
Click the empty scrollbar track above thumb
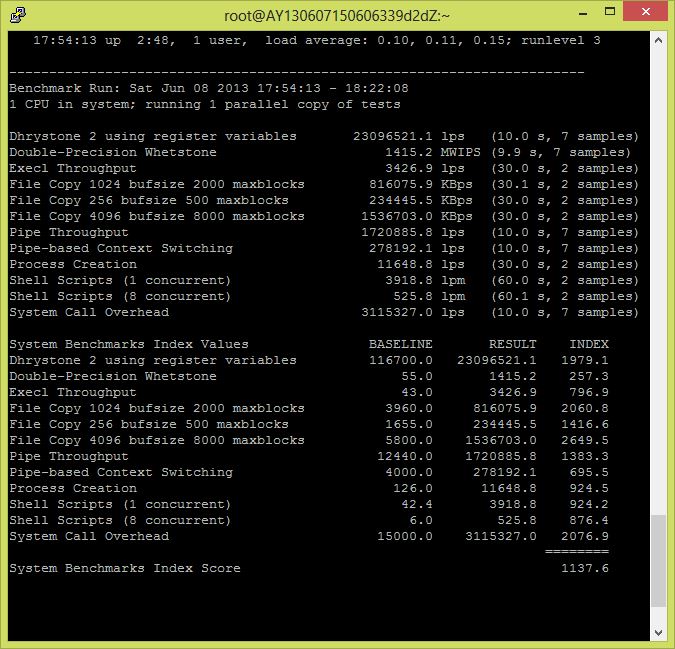pyautogui.click(x=658, y=280)
